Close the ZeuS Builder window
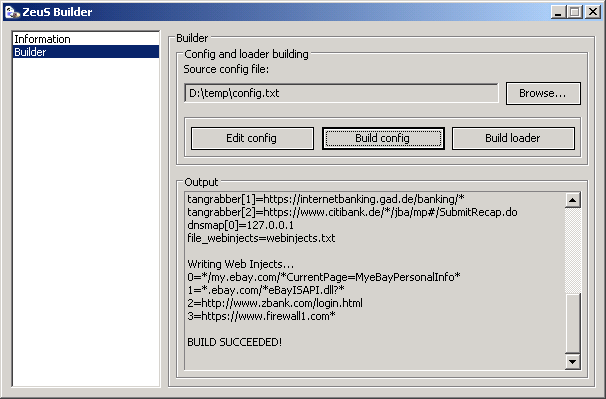The height and width of the screenshot is (399, 606). coord(592,12)
